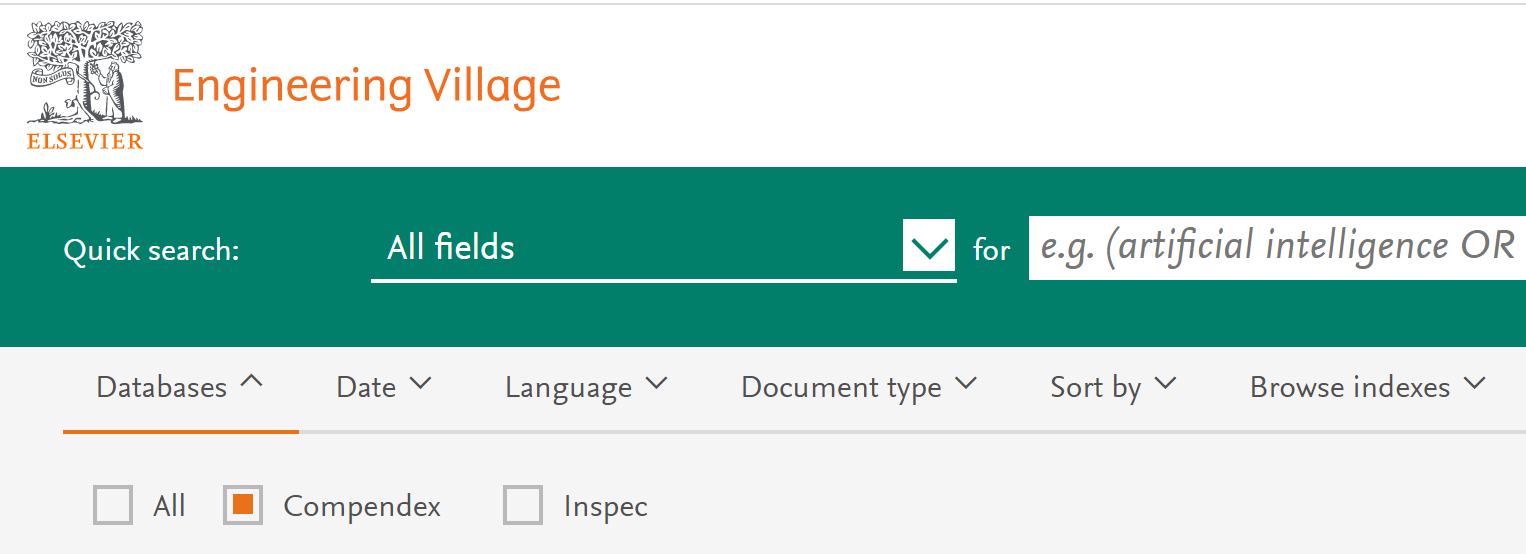This screenshot has height=554, width=1526.
Task: Click the arrow beside Browse indexes
Action: tap(1475, 383)
